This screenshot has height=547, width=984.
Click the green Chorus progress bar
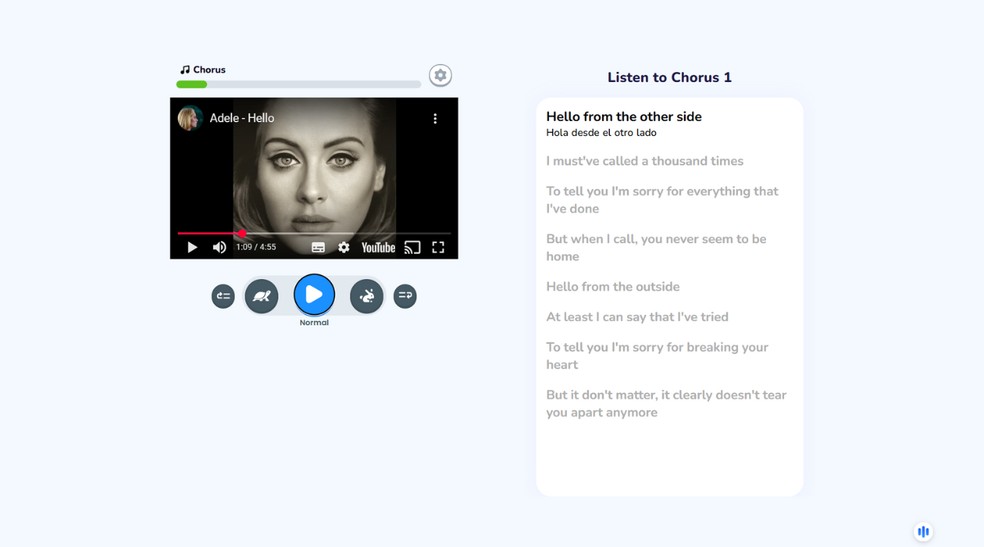pos(298,84)
